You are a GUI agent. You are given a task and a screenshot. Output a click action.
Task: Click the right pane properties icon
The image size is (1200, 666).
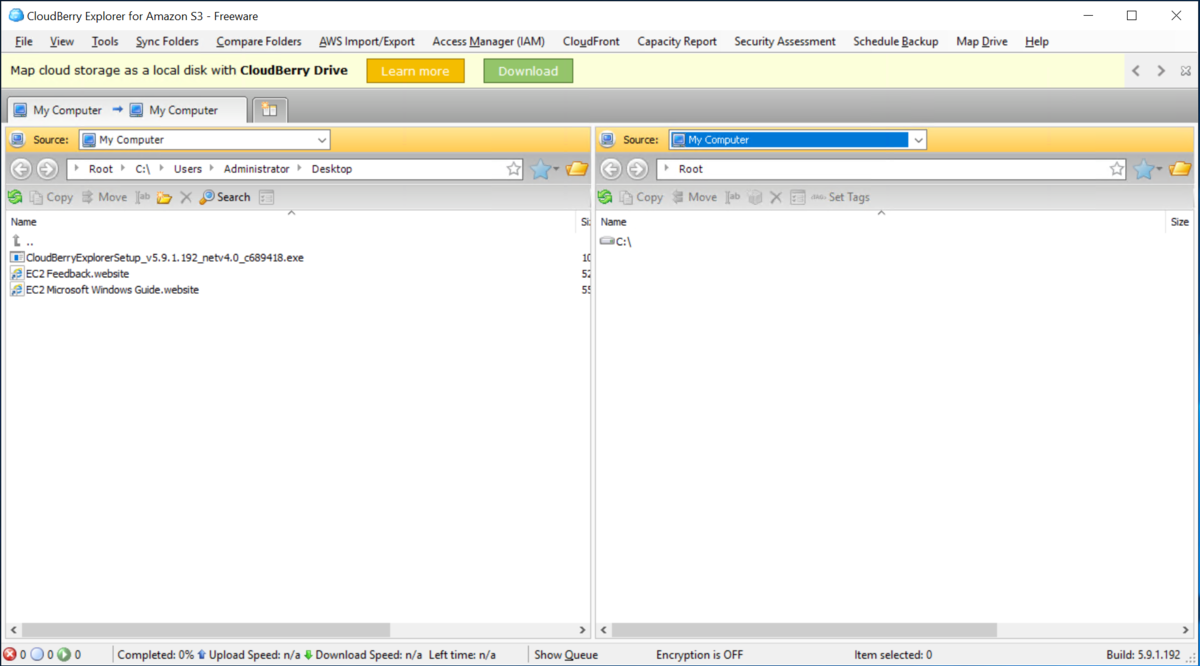797,197
